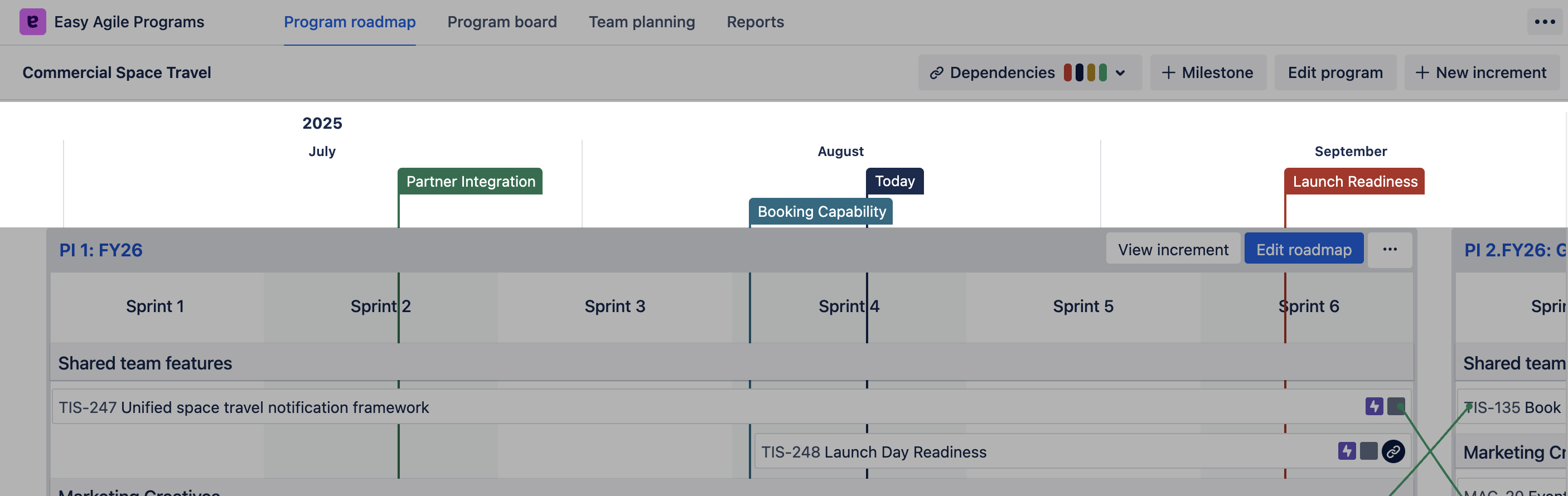
Task: Open the top-right three-dot app menu
Action: pyautogui.click(x=1544, y=22)
